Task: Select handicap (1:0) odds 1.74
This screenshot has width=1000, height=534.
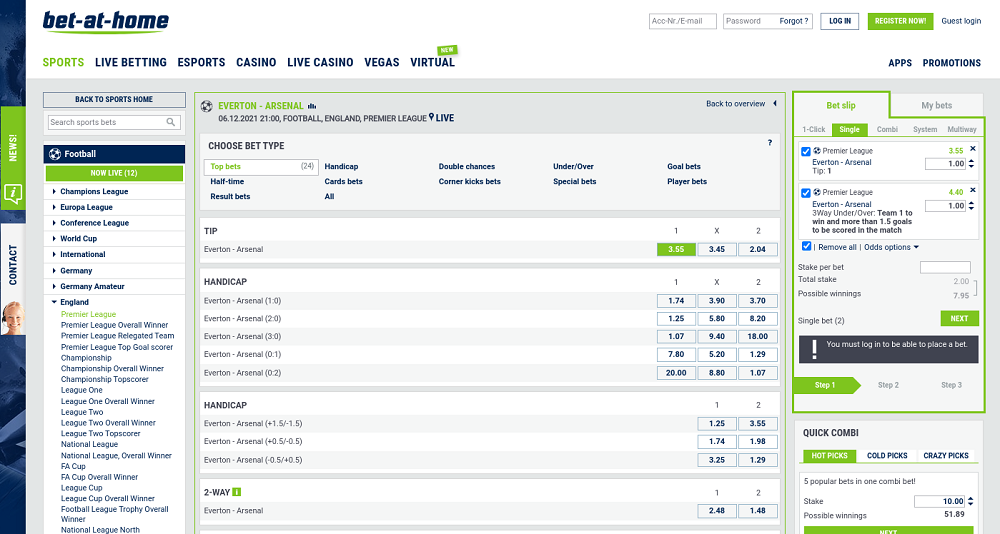Action: 676,300
